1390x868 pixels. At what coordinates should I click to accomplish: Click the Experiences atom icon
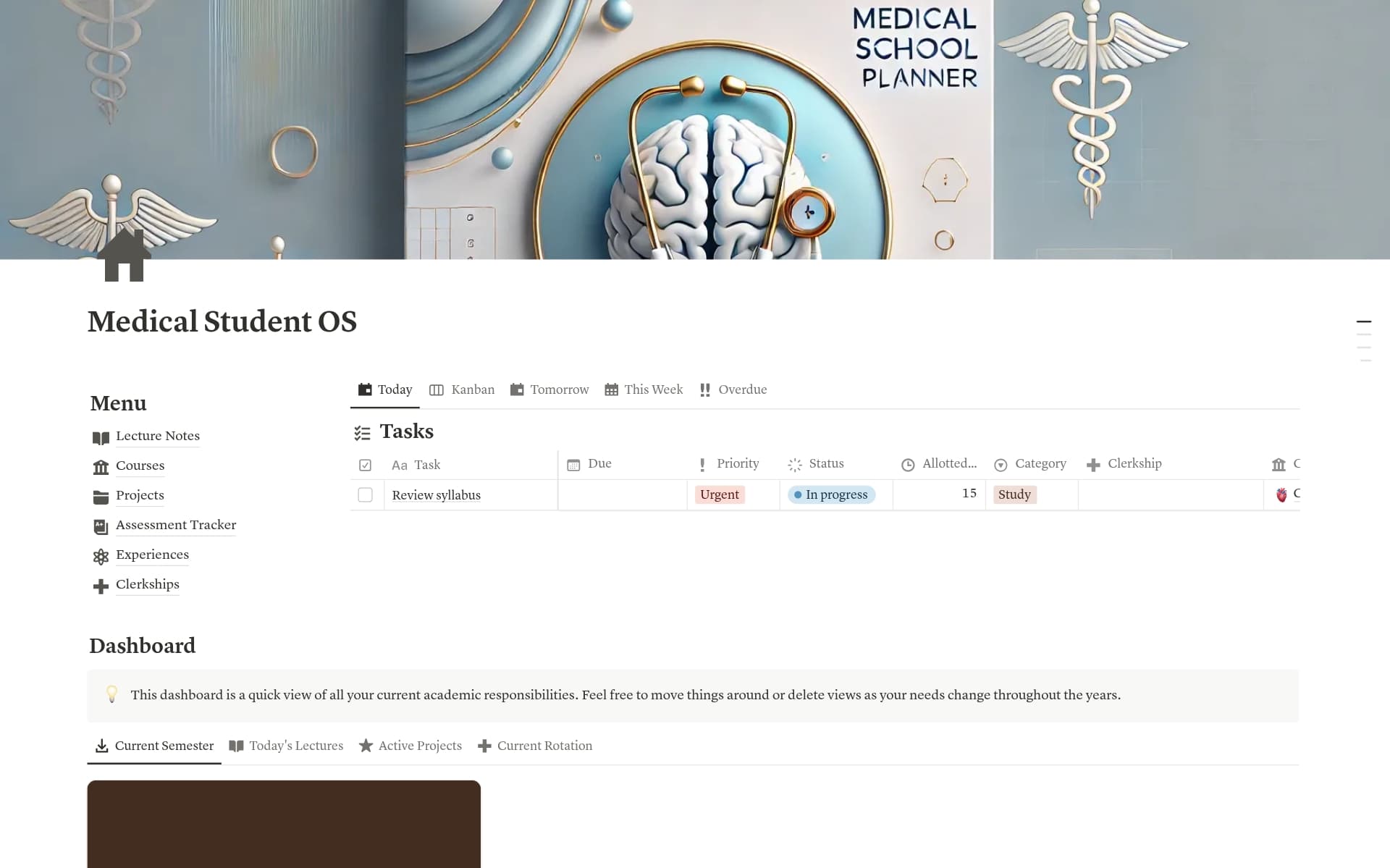click(101, 556)
